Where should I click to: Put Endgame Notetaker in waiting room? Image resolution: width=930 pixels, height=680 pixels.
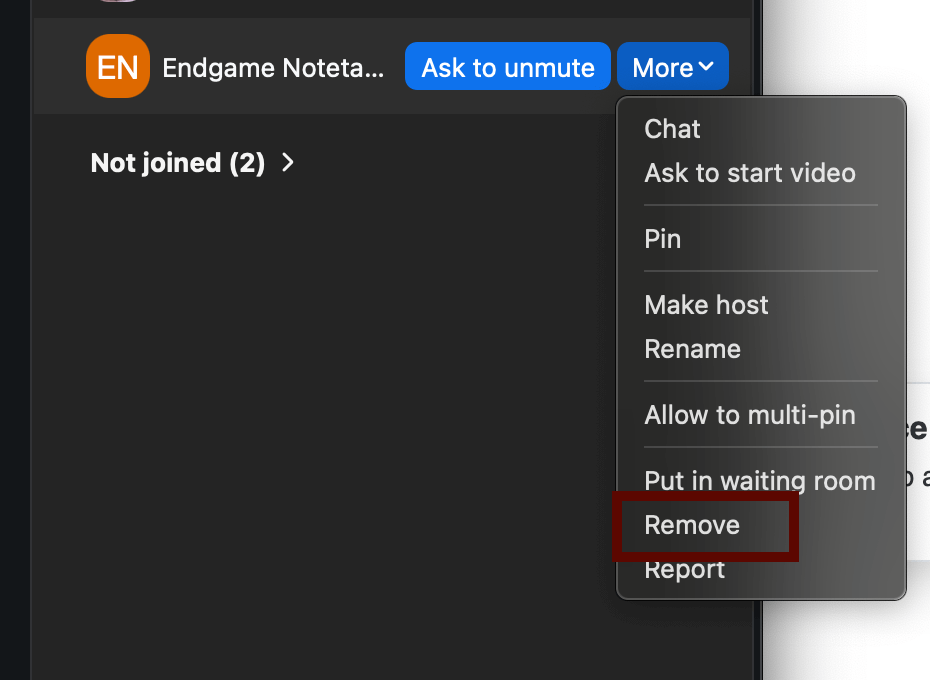click(x=759, y=481)
